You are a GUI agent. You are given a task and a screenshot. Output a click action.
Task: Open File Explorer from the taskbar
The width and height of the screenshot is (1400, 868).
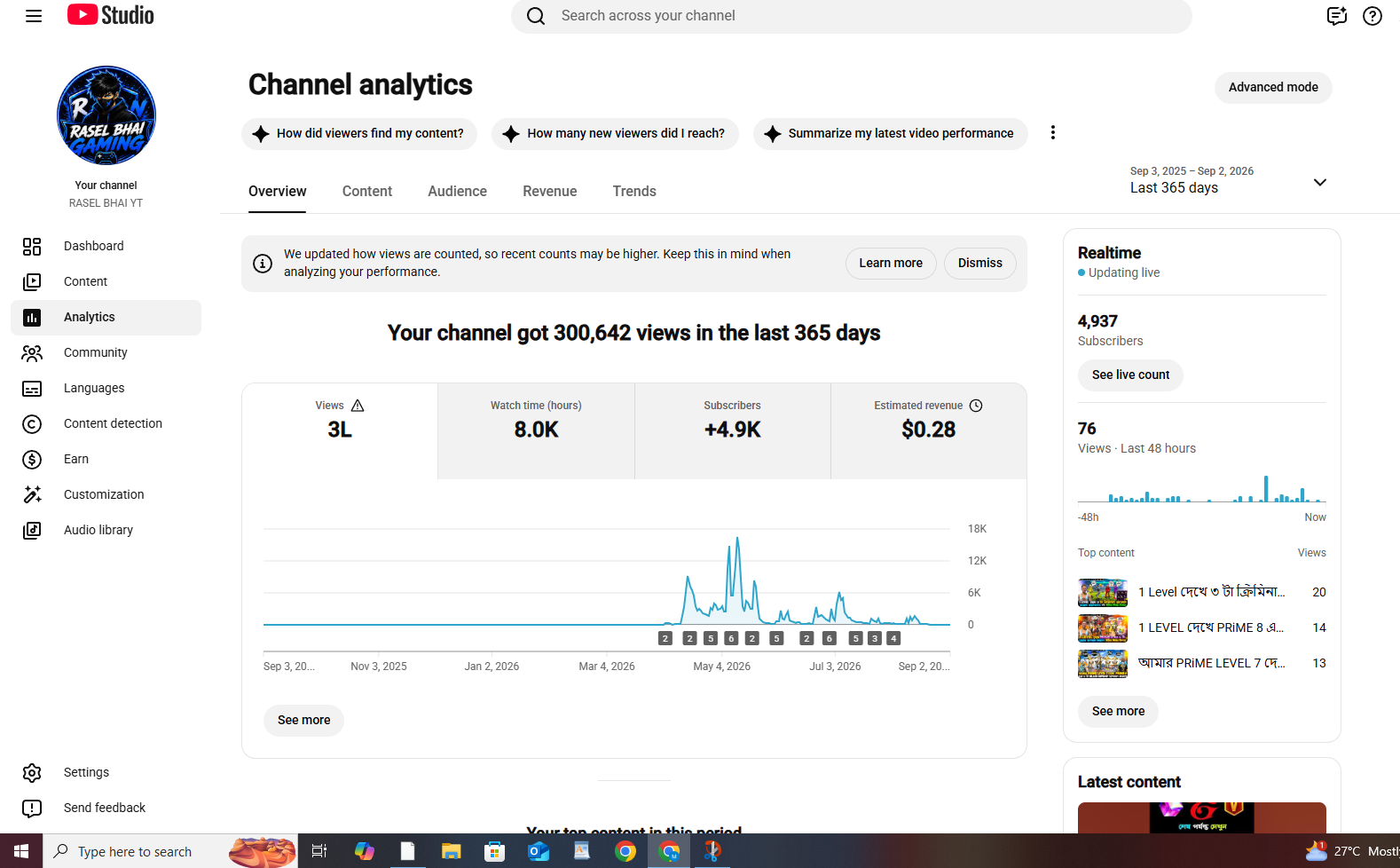click(x=452, y=851)
